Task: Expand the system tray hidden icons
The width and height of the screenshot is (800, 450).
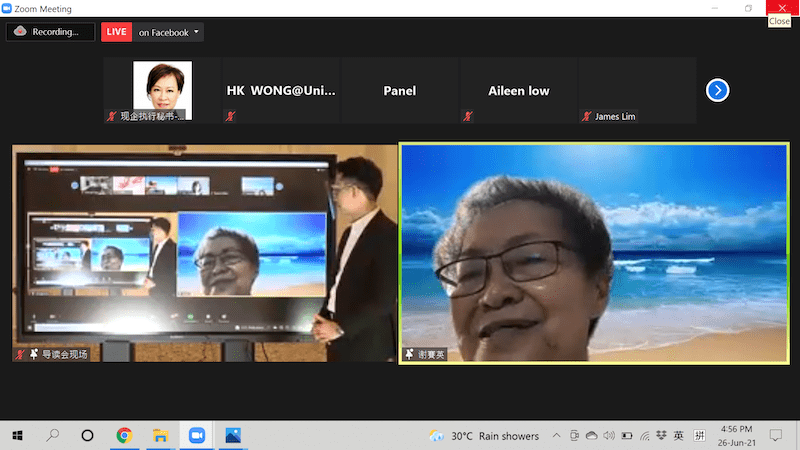Action: 557,436
